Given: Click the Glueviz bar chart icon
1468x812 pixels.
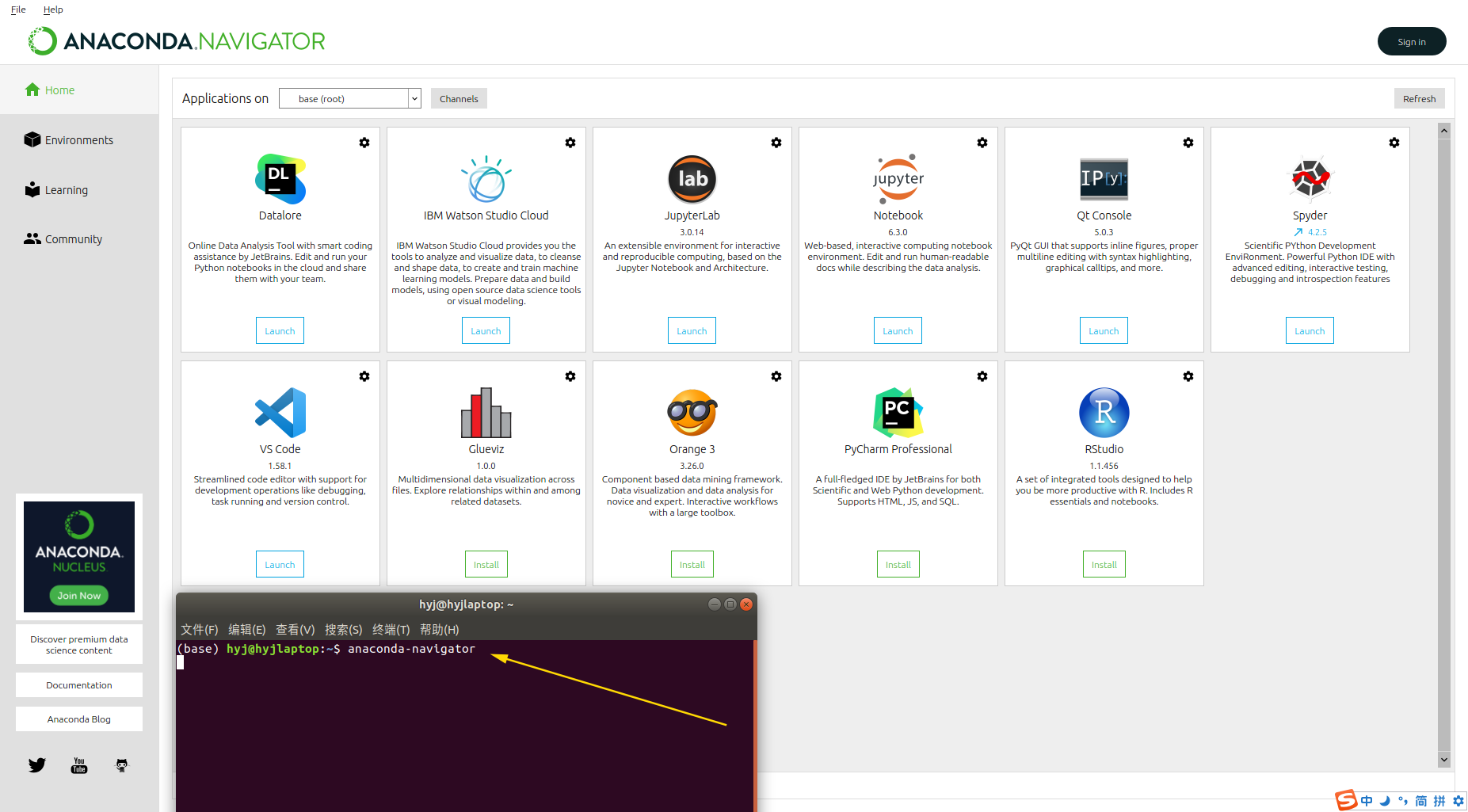Looking at the screenshot, I should pyautogui.click(x=486, y=413).
